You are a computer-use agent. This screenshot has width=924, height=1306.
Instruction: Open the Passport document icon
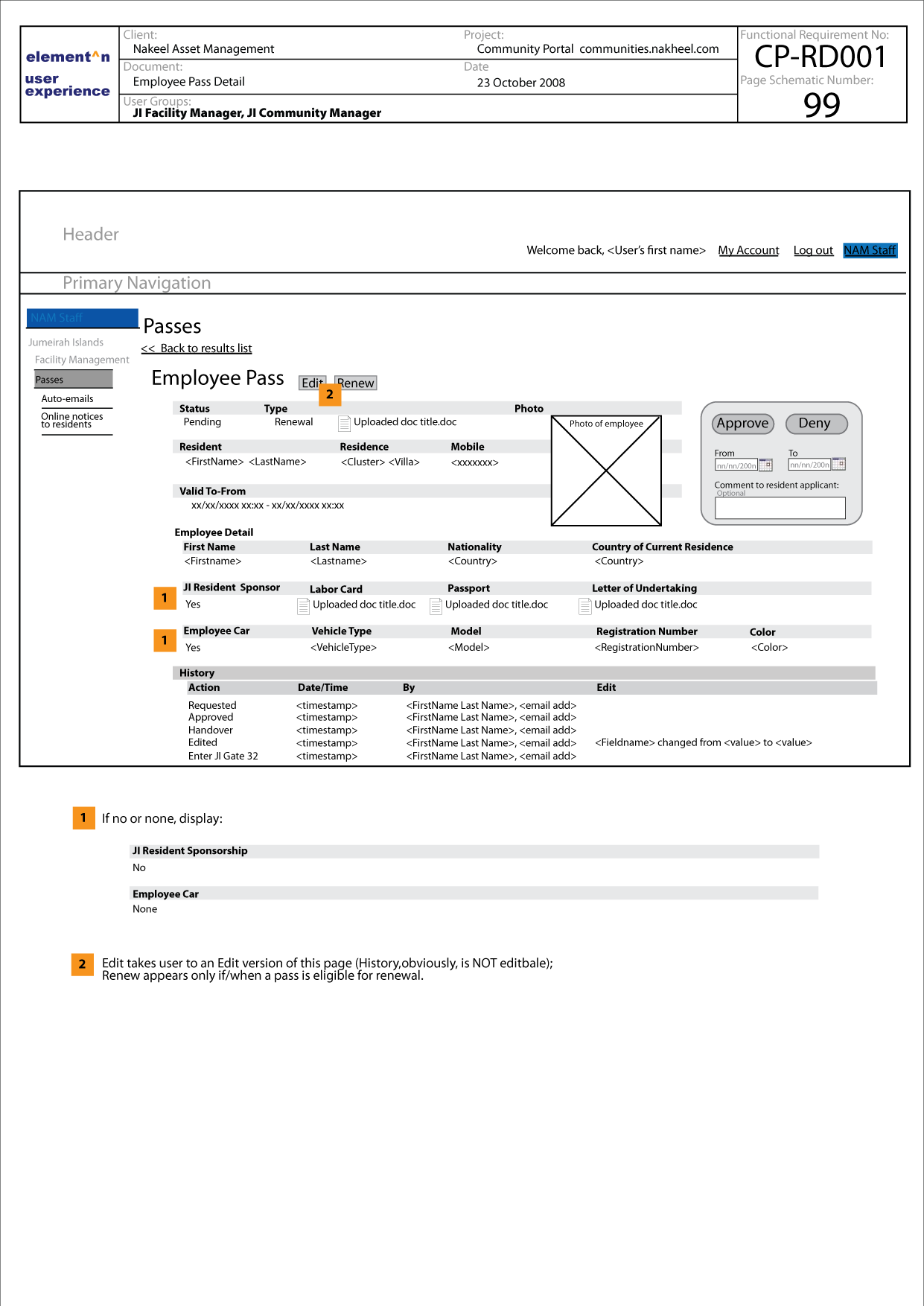[436, 606]
